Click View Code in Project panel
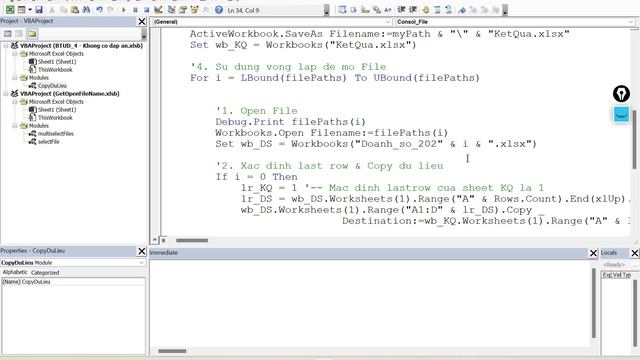This screenshot has width=640, height=360. (7, 34)
